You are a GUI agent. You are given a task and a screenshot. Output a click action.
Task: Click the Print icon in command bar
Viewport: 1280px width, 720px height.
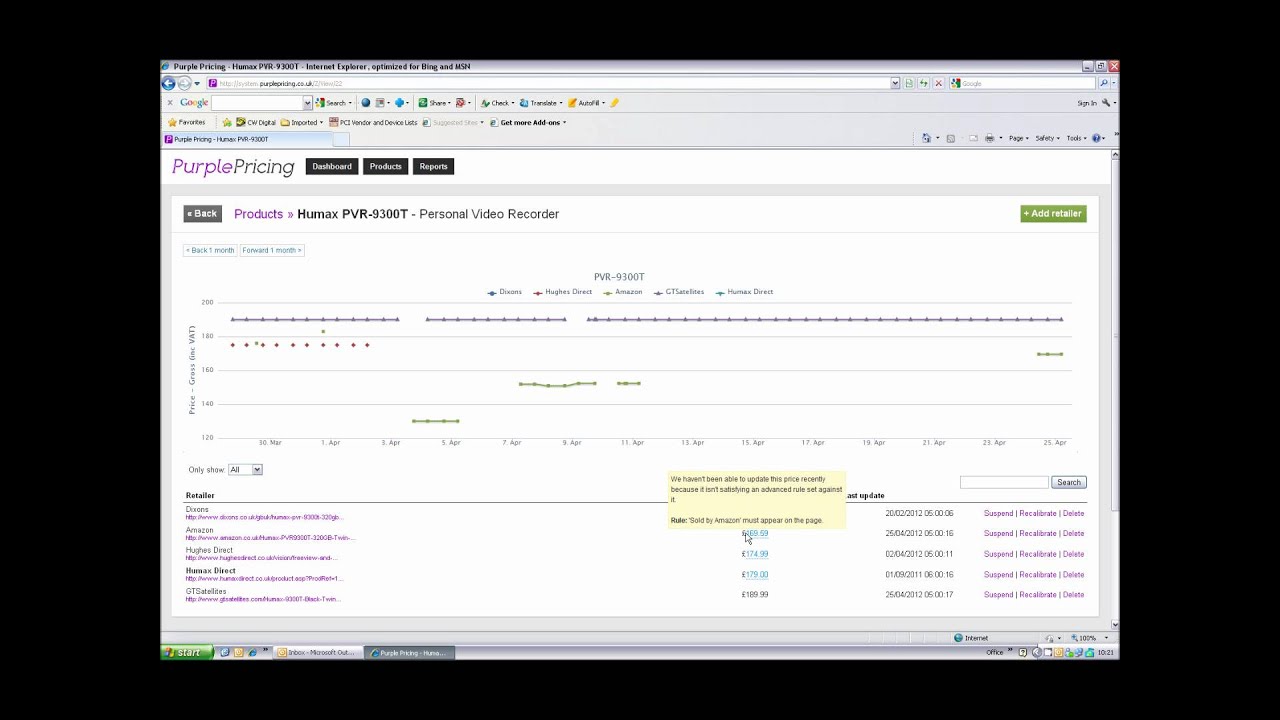[992, 138]
